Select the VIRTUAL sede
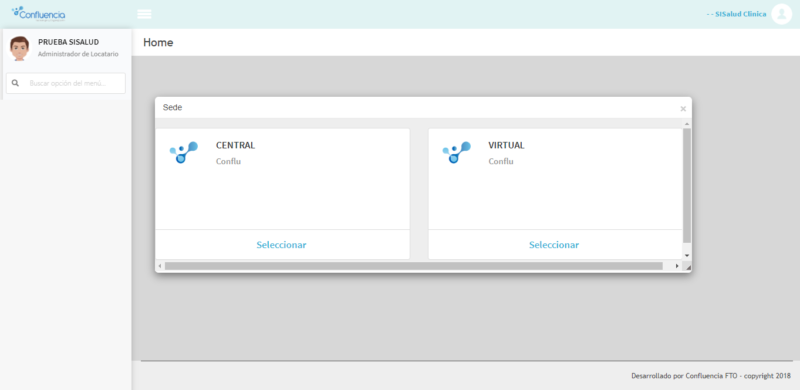Viewport: 800px width, 390px height. (554, 245)
